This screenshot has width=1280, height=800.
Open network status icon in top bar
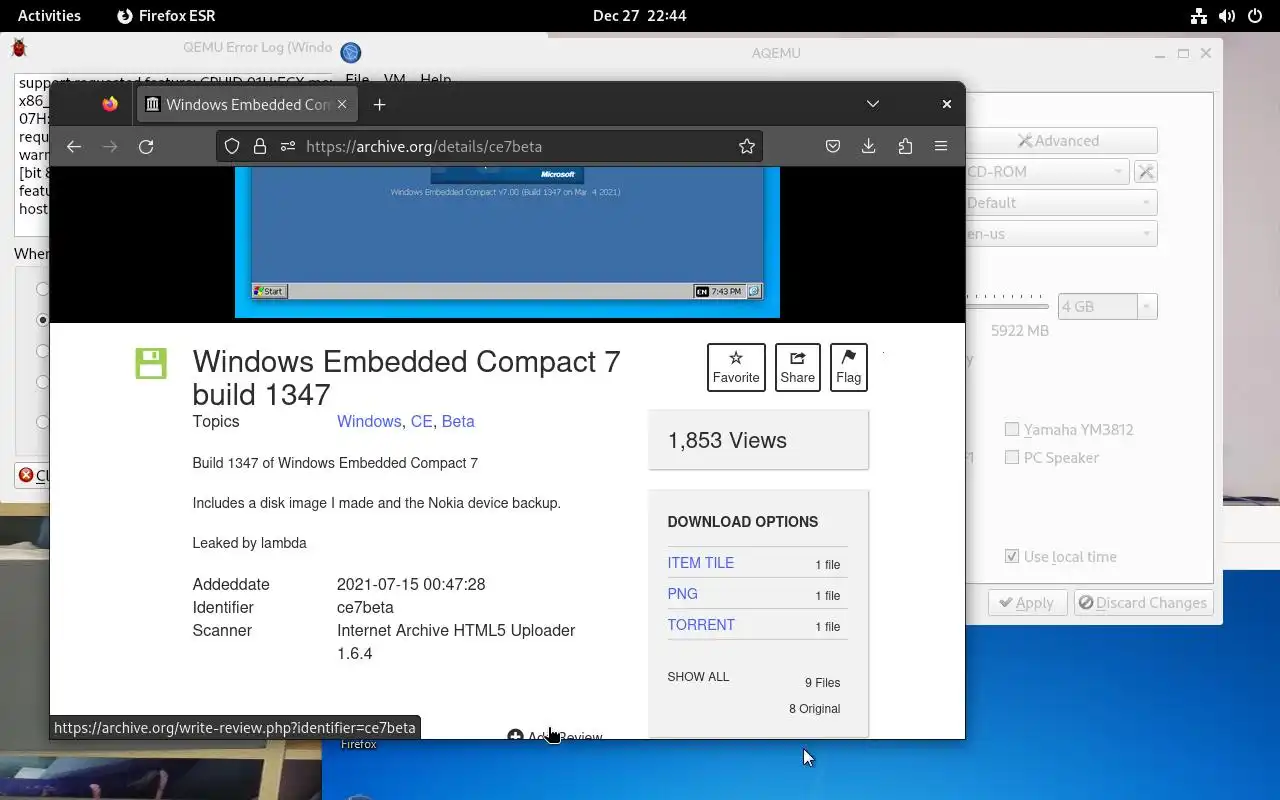[1198, 15]
